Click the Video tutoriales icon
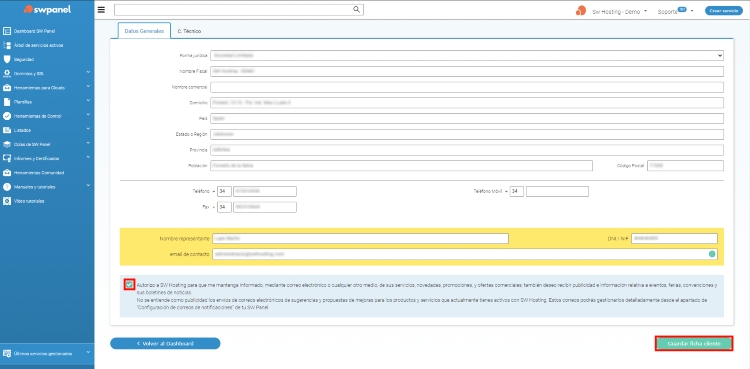The height and width of the screenshot is (369, 750). coord(7,201)
